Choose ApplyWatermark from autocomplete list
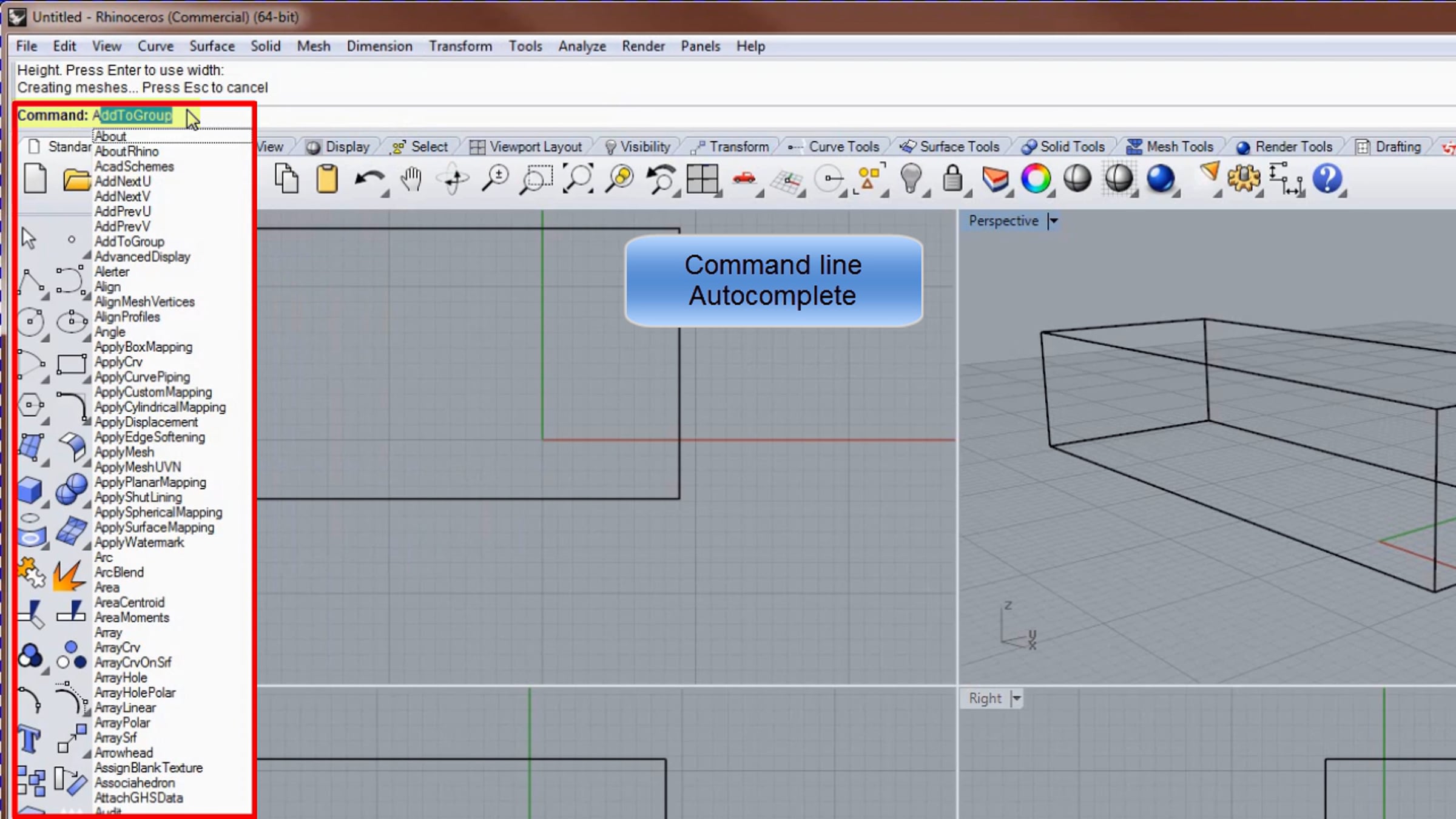This screenshot has width=1456, height=819. (139, 542)
